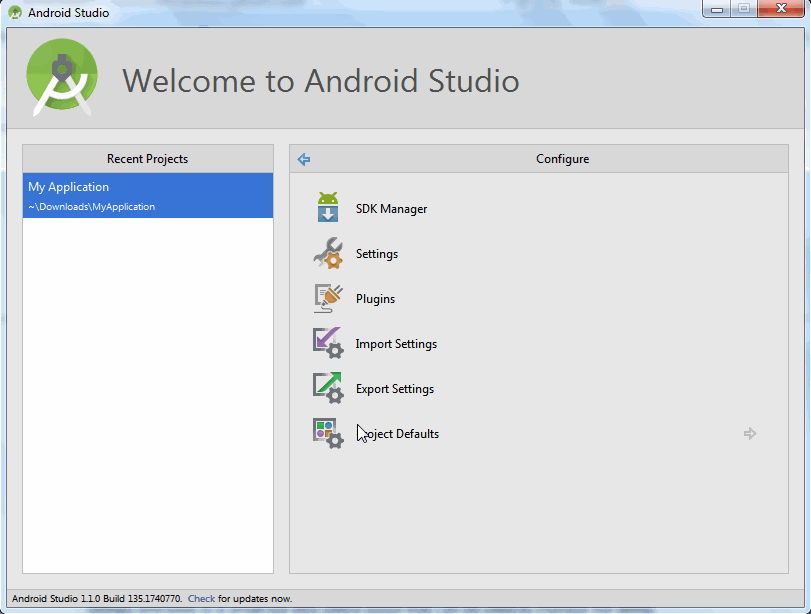The height and width of the screenshot is (614, 811).
Task: Click the back arrow above the Configure panel
Action: 303,159
